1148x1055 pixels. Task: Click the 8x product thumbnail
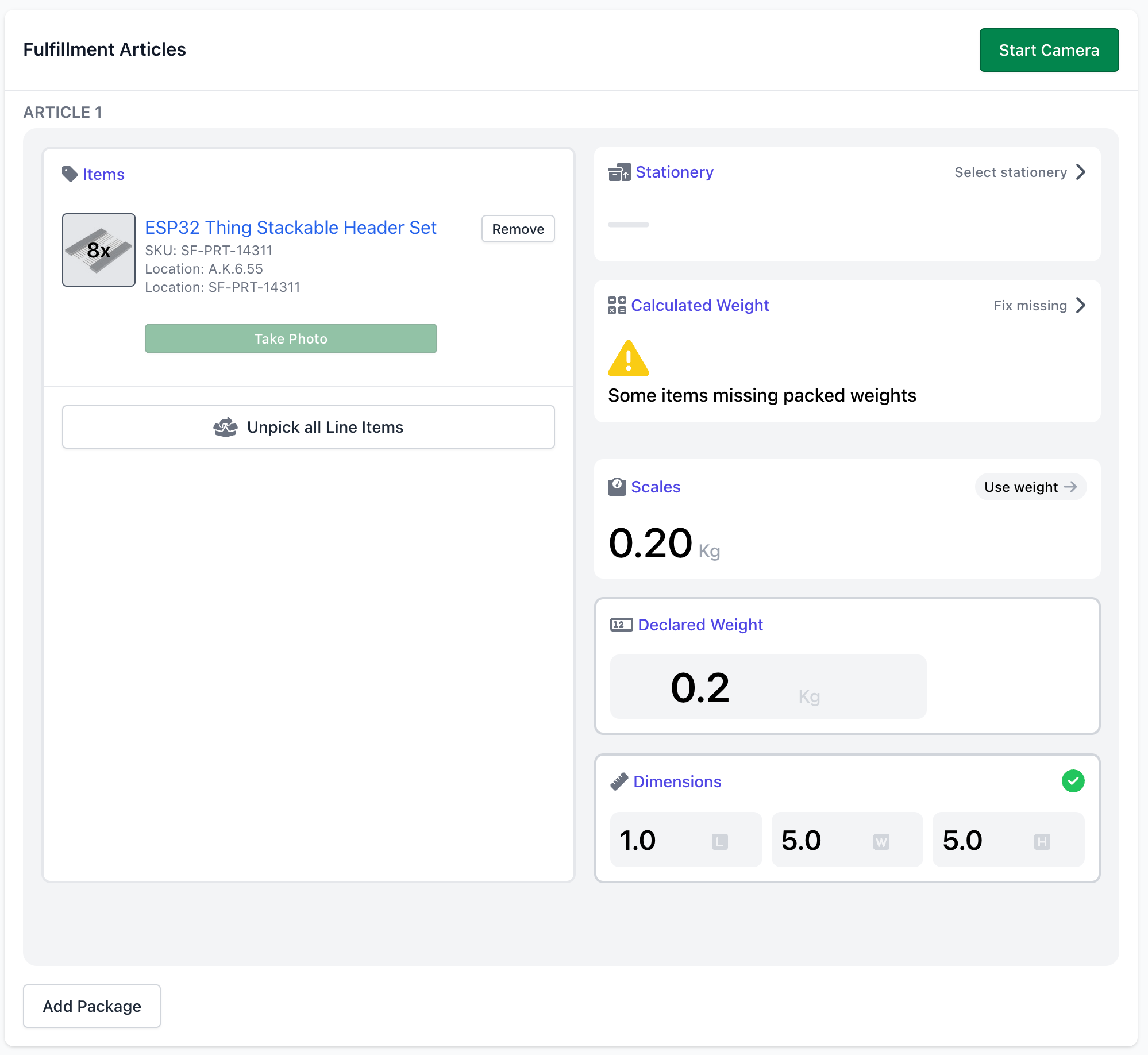click(99, 250)
